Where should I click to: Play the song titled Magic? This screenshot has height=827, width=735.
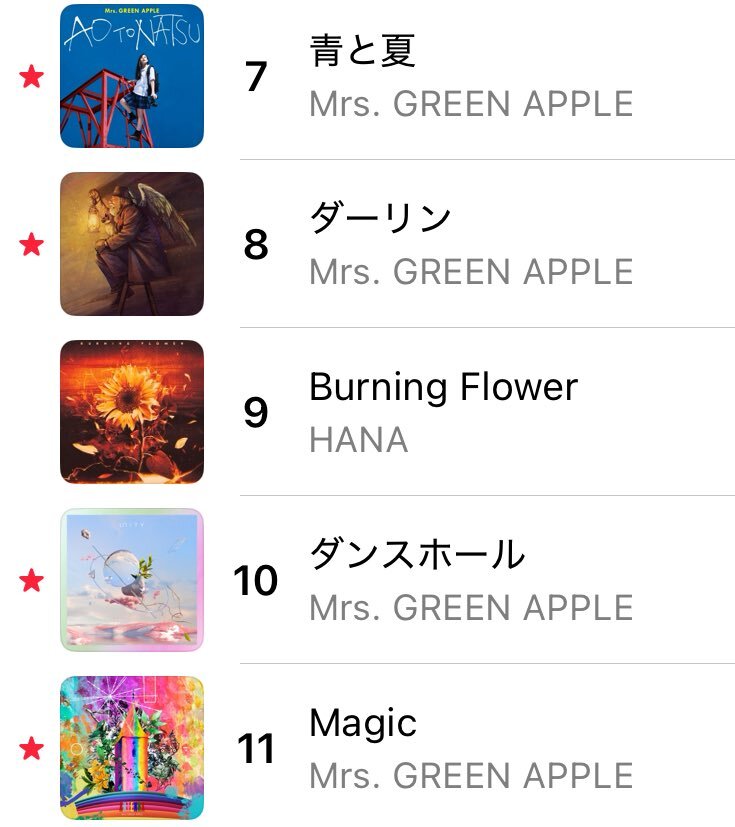(x=363, y=724)
